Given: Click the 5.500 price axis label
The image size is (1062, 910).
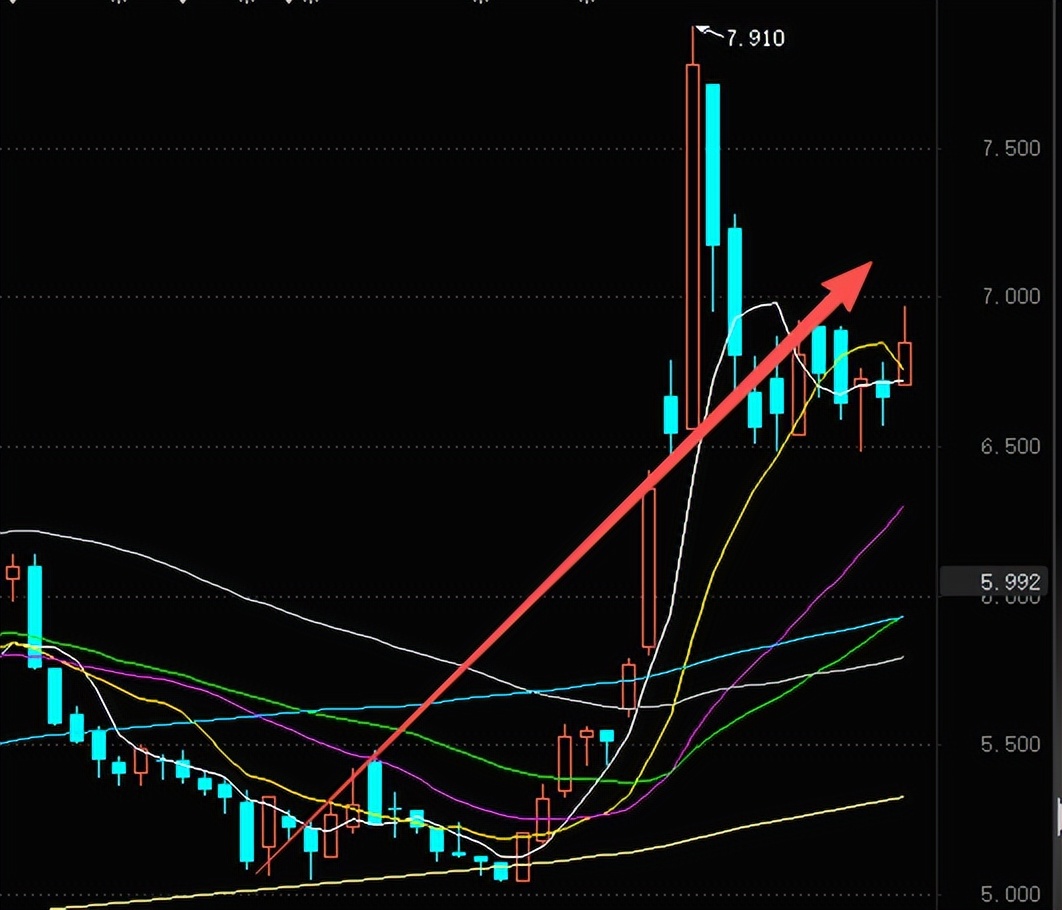Looking at the screenshot, I should pyautogui.click(x=1011, y=744).
